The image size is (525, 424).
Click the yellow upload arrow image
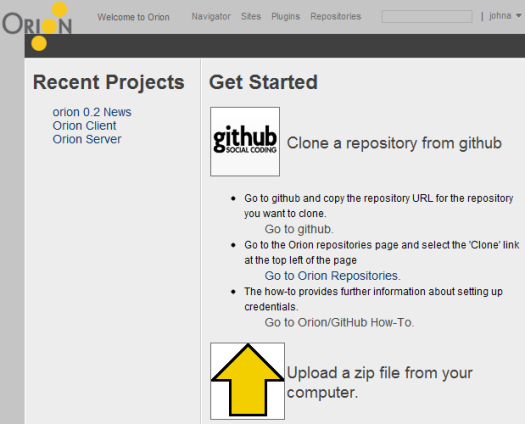tap(247, 381)
